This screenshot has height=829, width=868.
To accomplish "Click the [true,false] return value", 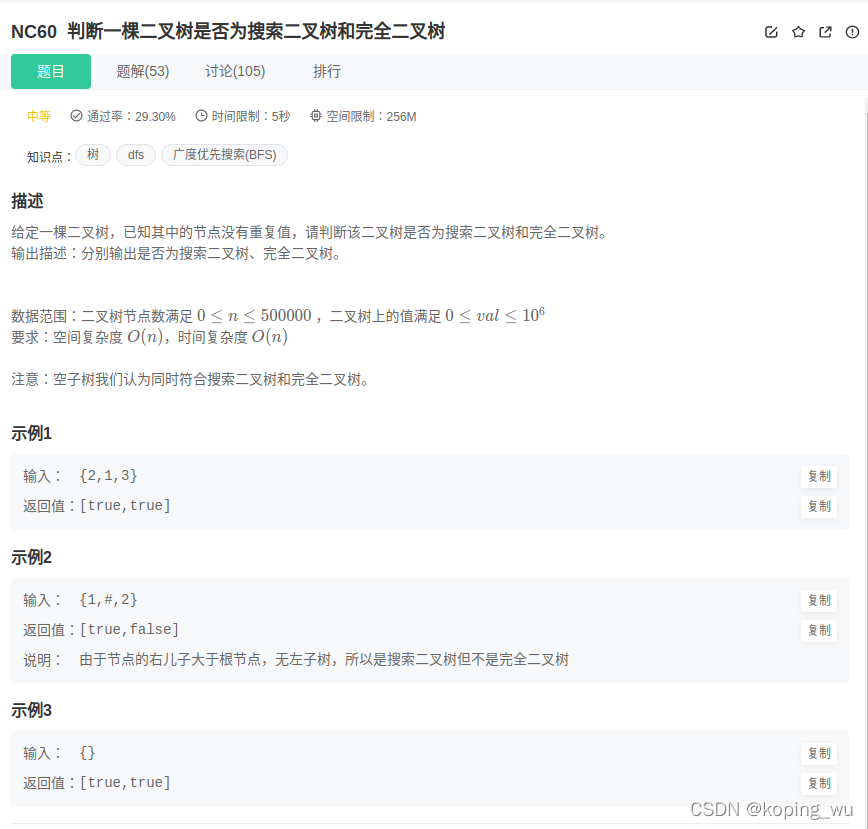I will click(x=130, y=630).
